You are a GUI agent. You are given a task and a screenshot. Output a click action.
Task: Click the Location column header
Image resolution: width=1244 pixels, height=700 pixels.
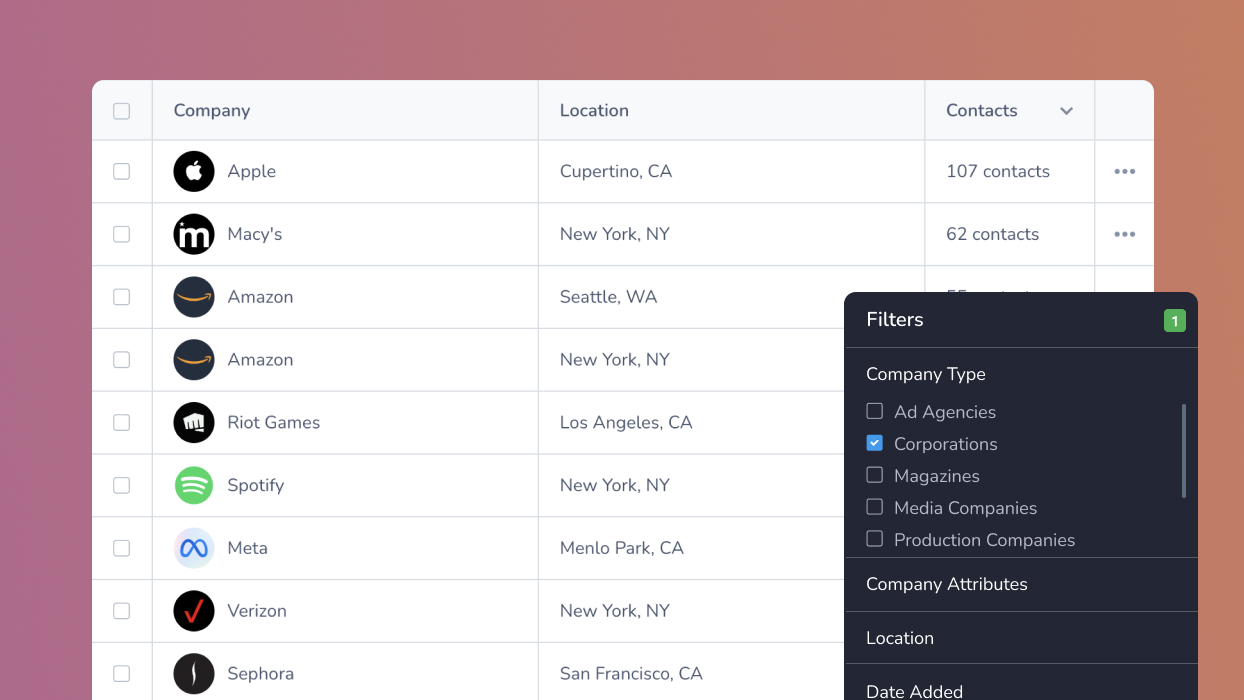(594, 111)
